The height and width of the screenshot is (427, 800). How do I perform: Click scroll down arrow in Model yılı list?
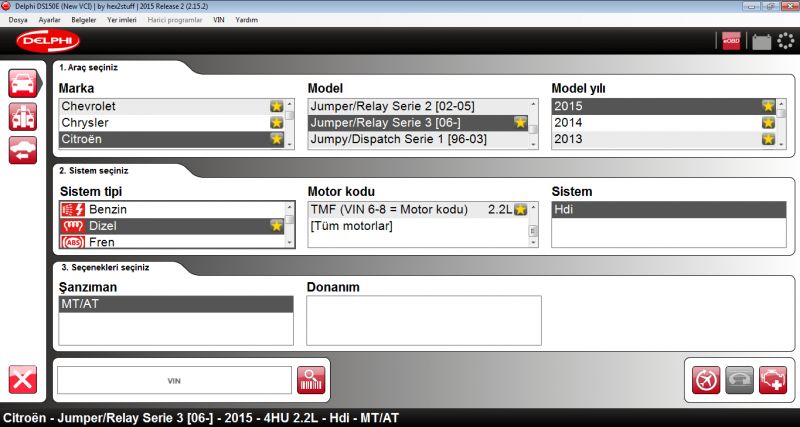[782, 144]
